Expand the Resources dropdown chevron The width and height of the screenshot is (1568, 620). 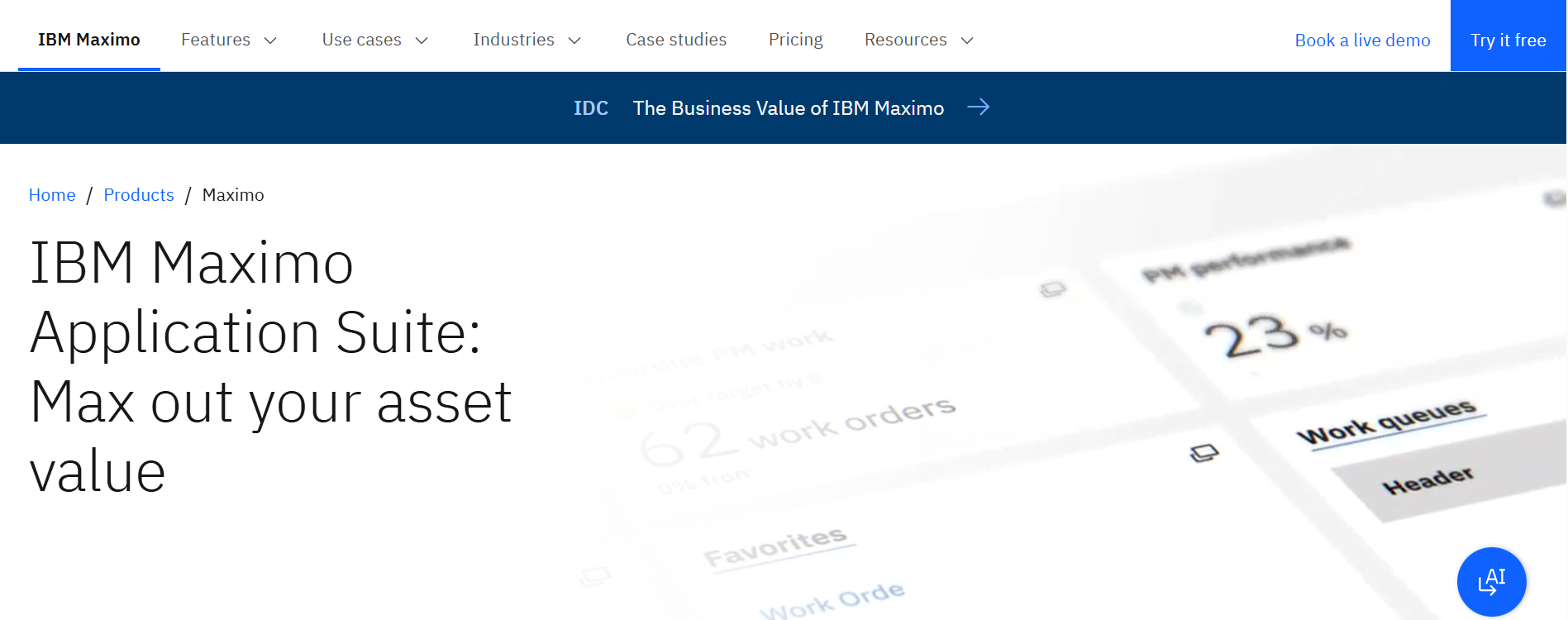967,41
